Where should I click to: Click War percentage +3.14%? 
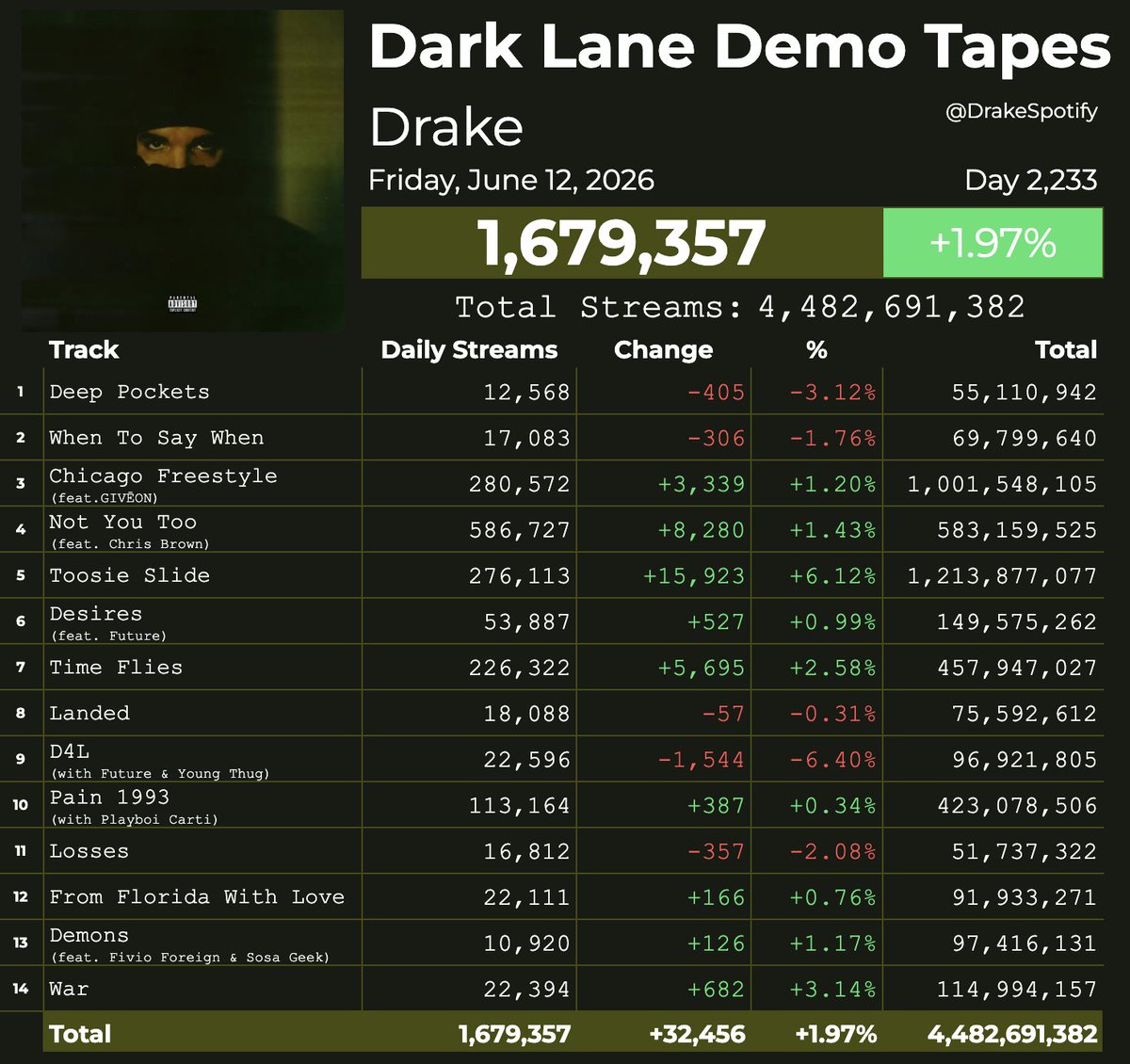point(832,990)
